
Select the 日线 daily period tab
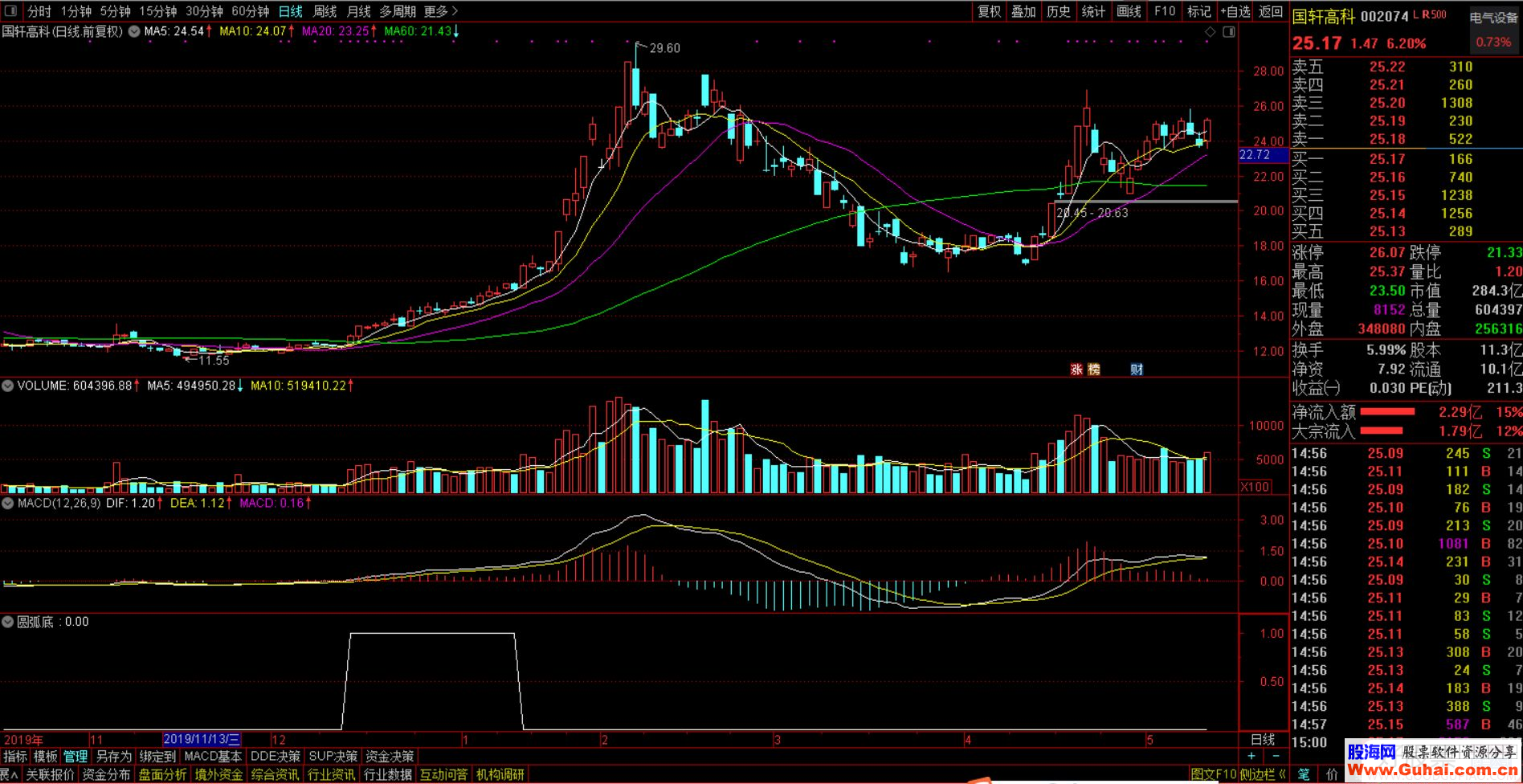coord(291,11)
